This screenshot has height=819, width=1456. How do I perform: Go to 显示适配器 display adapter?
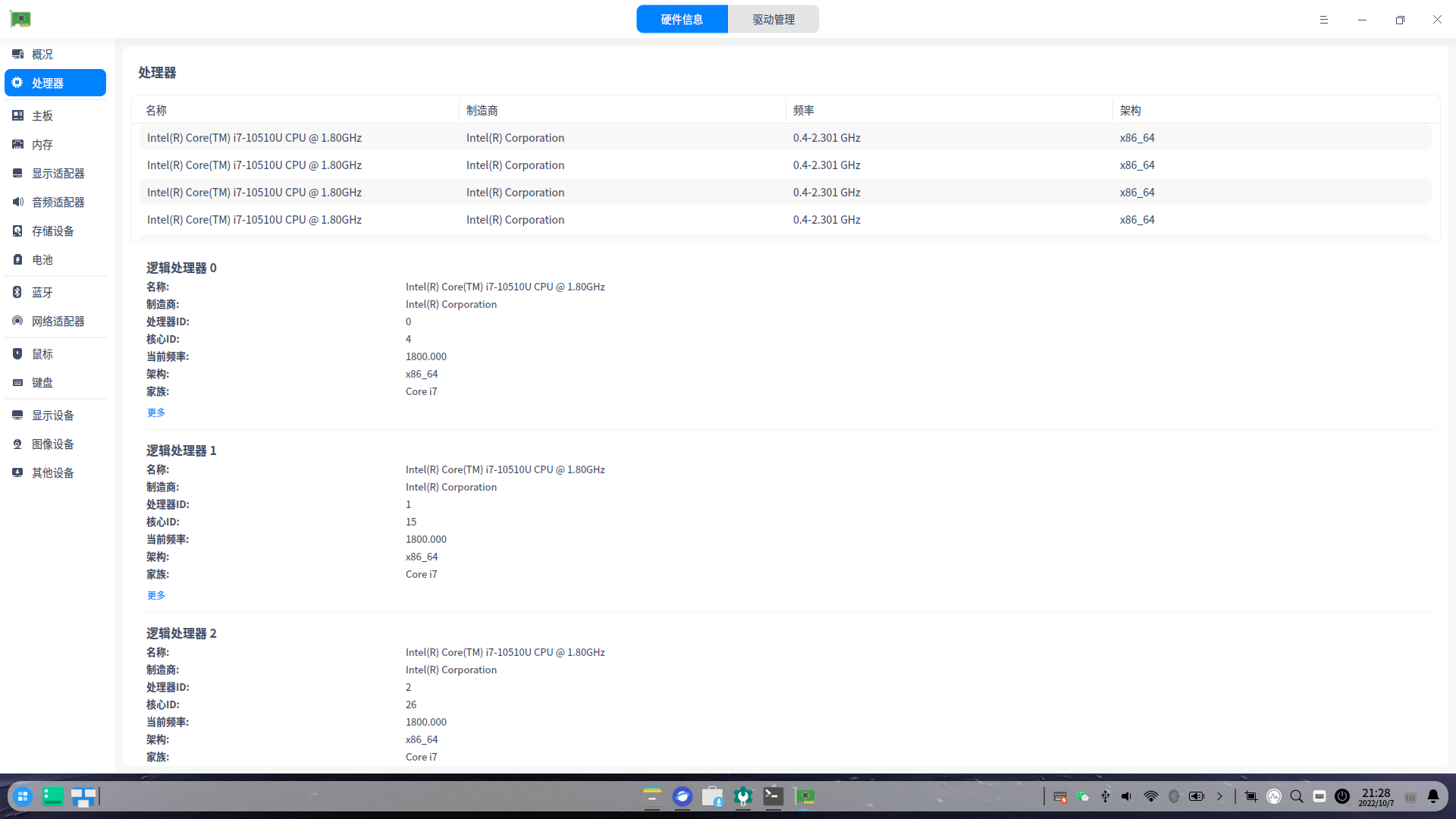click(55, 174)
